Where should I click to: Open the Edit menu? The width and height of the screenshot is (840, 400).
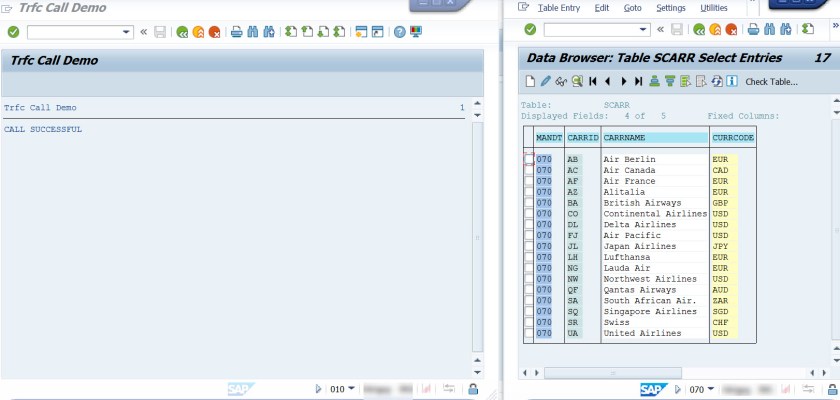(602, 8)
